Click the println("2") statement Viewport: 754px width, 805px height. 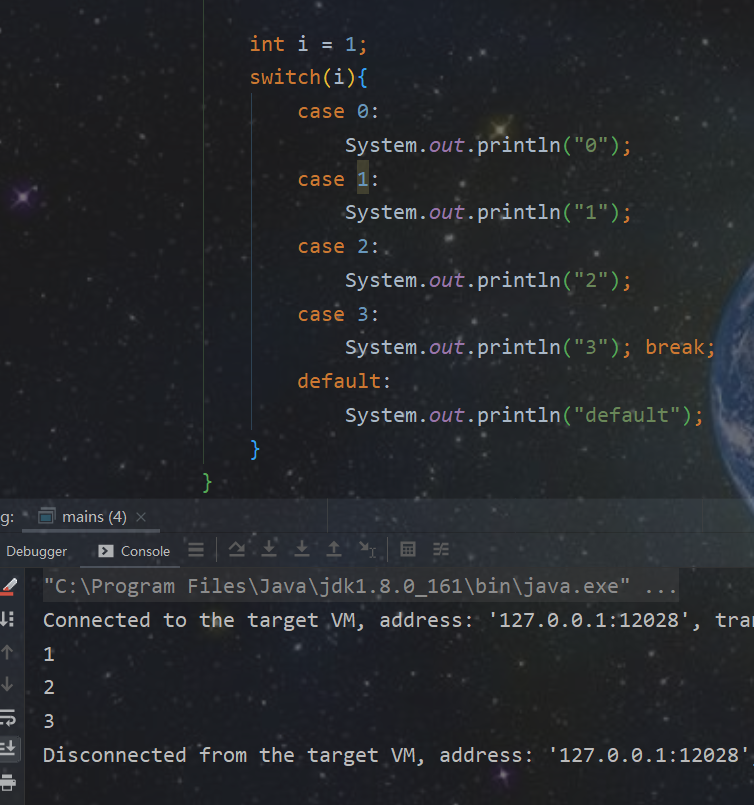(488, 280)
